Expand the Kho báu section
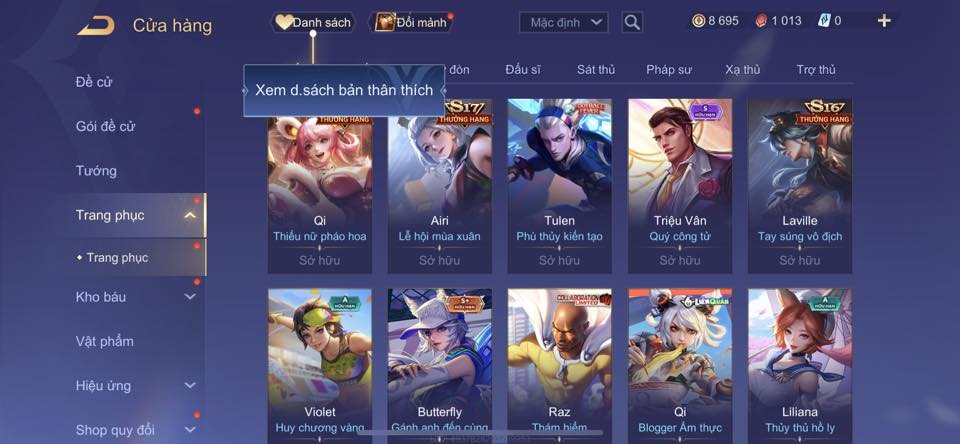The height and width of the screenshot is (444, 960). point(190,296)
